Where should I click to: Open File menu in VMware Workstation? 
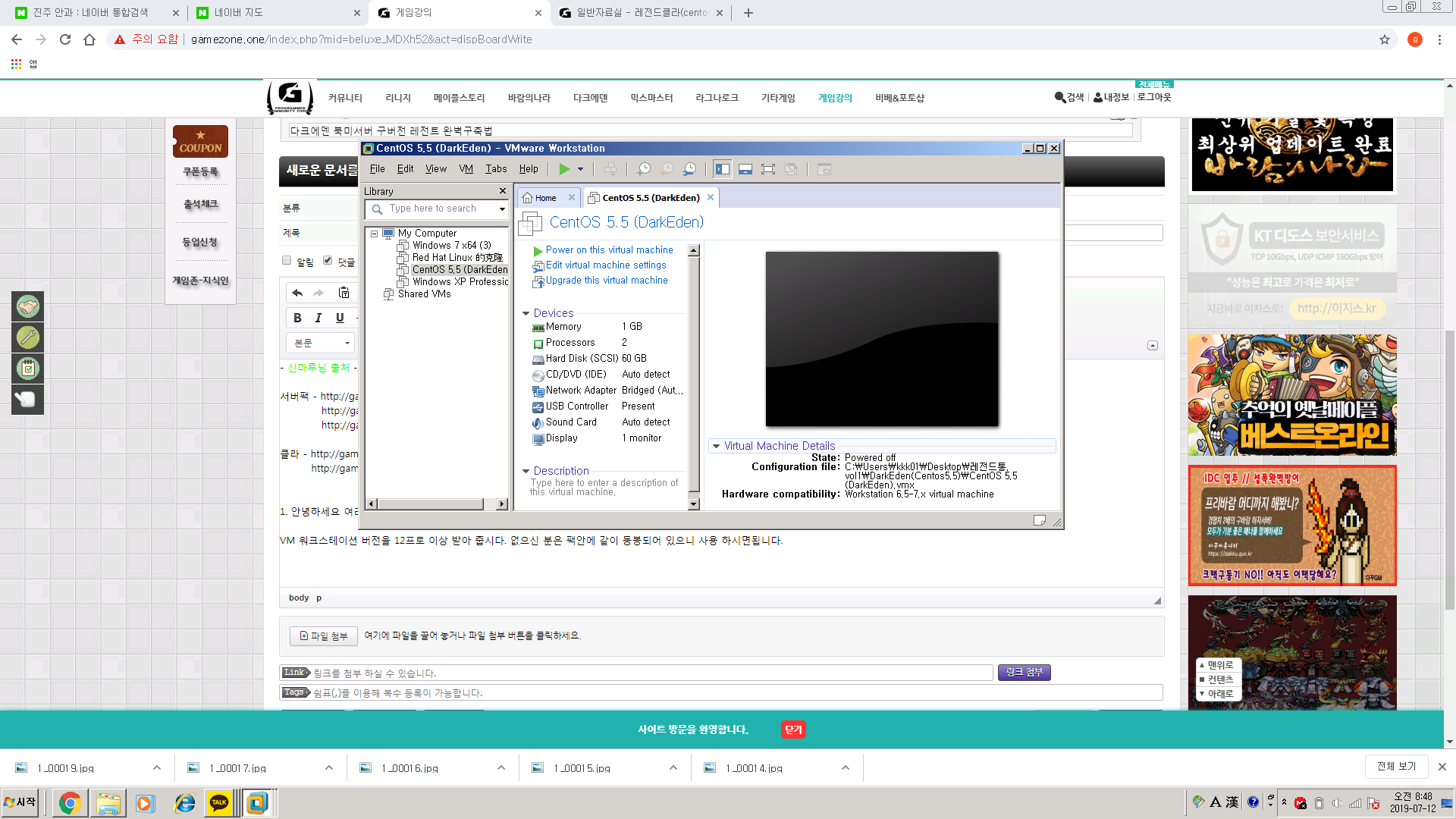[x=377, y=169]
